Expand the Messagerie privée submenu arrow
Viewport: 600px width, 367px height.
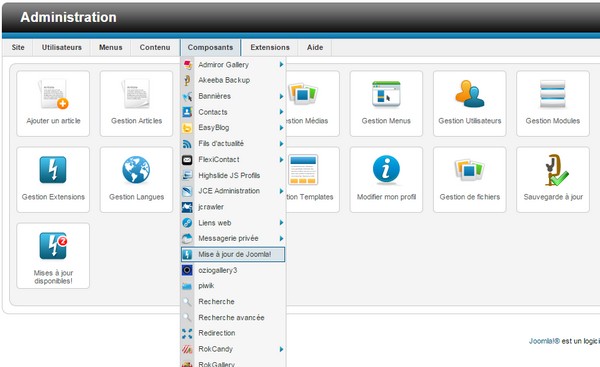(x=281, y=238)
